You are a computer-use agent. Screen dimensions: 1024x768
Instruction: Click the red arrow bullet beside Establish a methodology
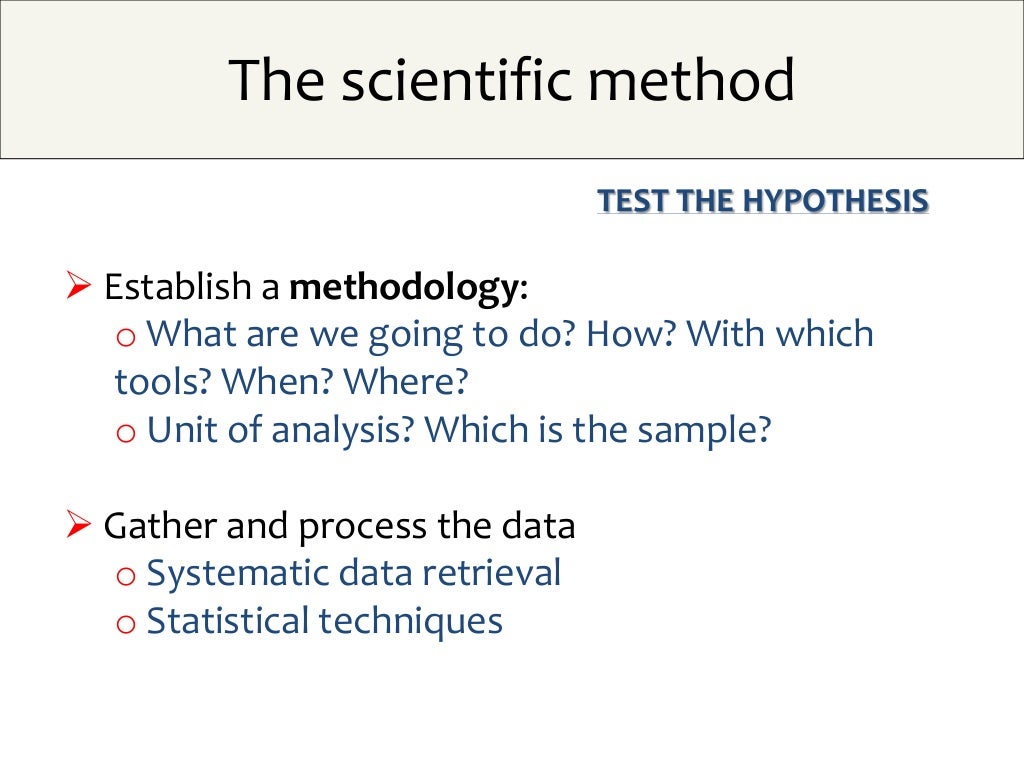pos(78,285)
